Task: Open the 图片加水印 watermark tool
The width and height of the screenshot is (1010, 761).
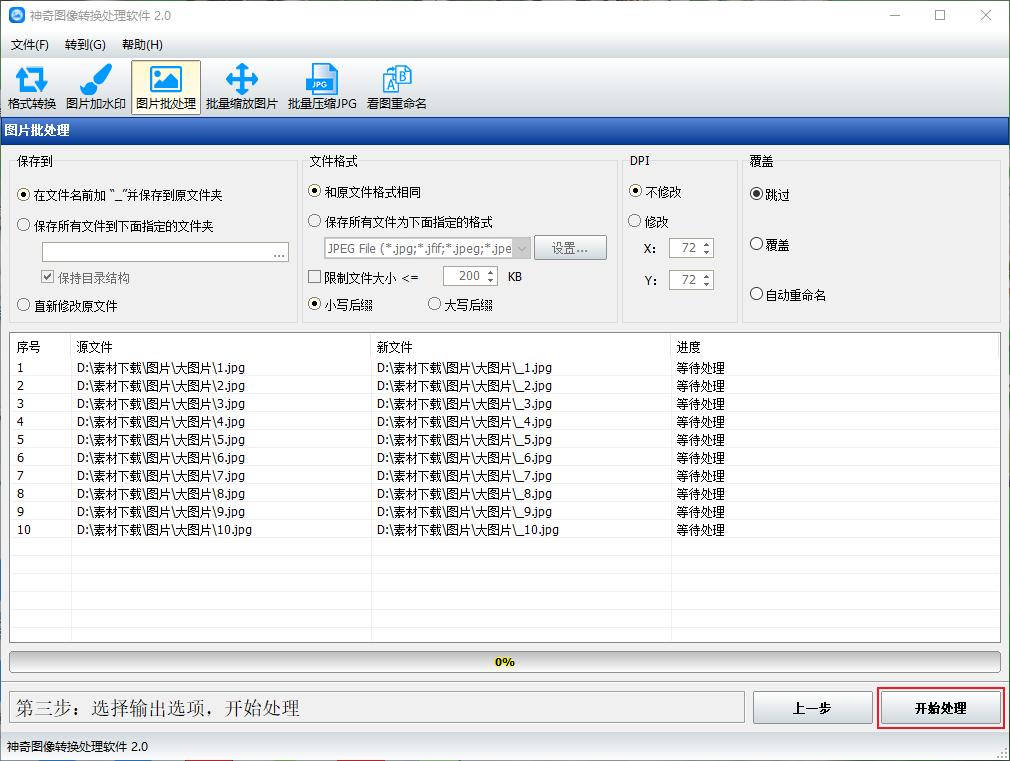Action: [95, 86]
